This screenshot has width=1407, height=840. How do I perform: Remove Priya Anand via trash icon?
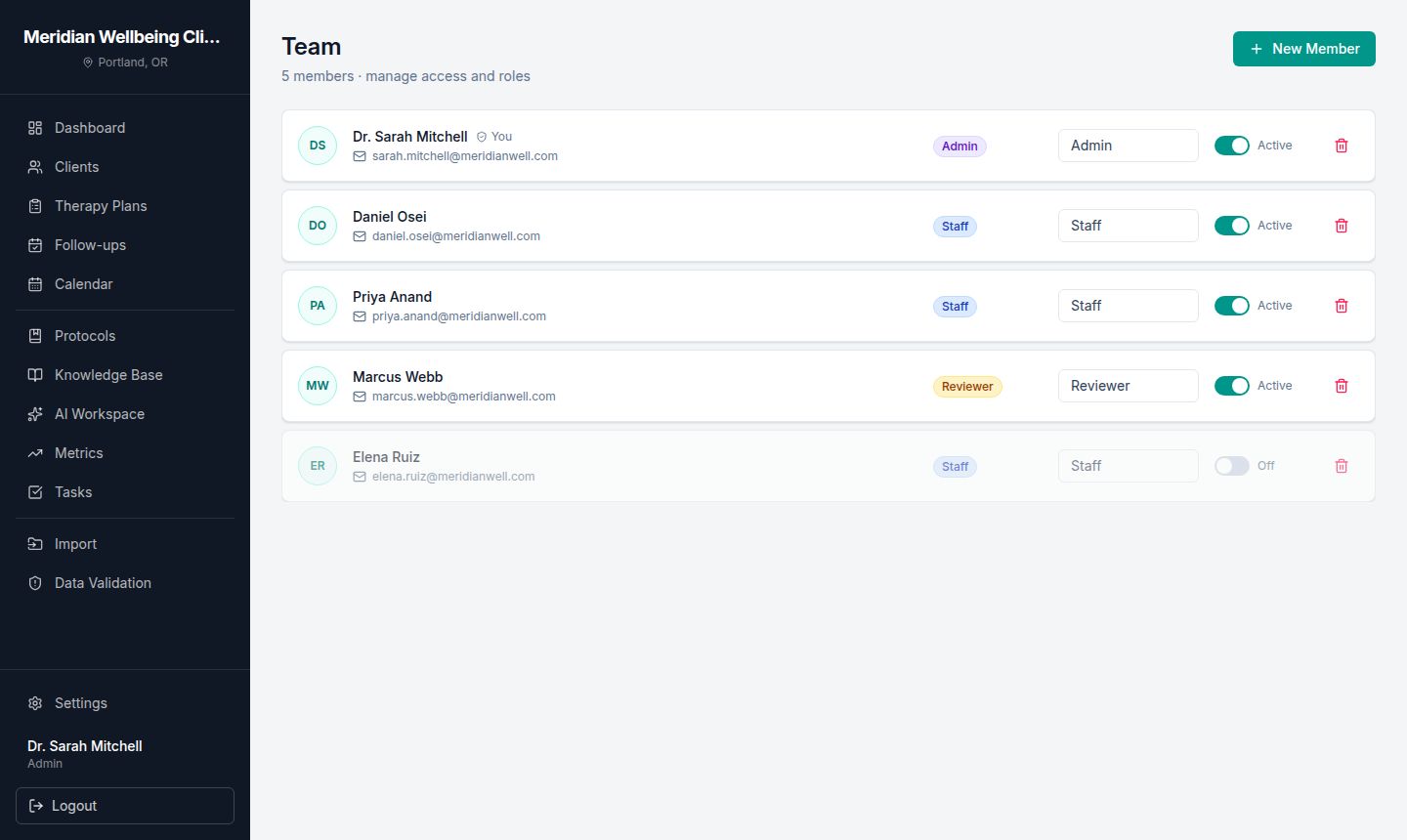[1342, 306]
